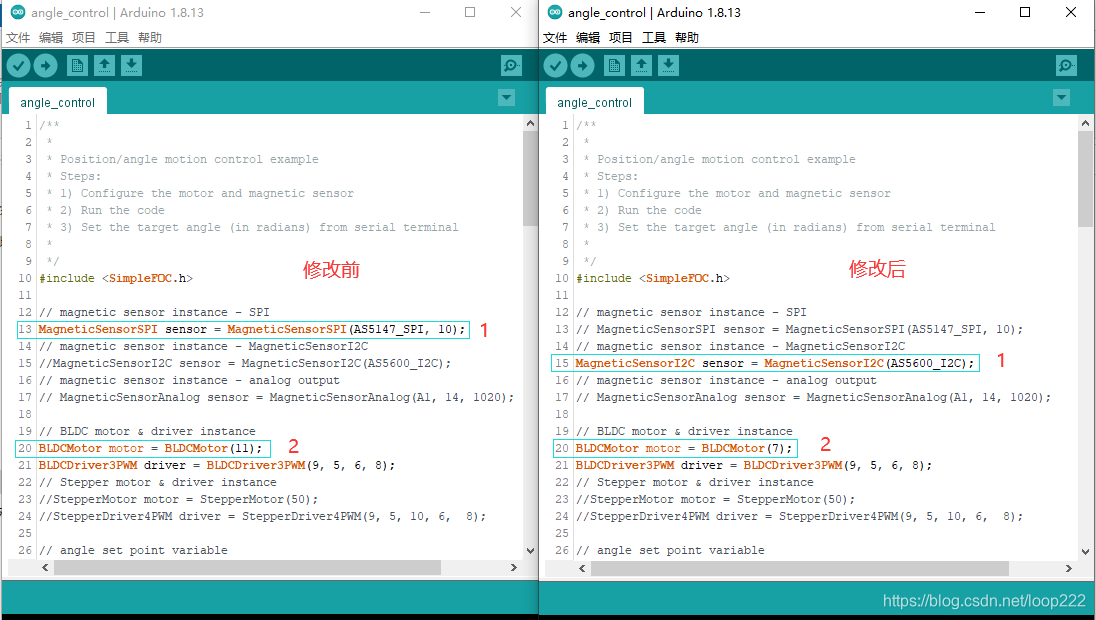Click scroll-down arrow in right editor
This screenshot has width=1096, height=620.
[x=1085, y=551]
